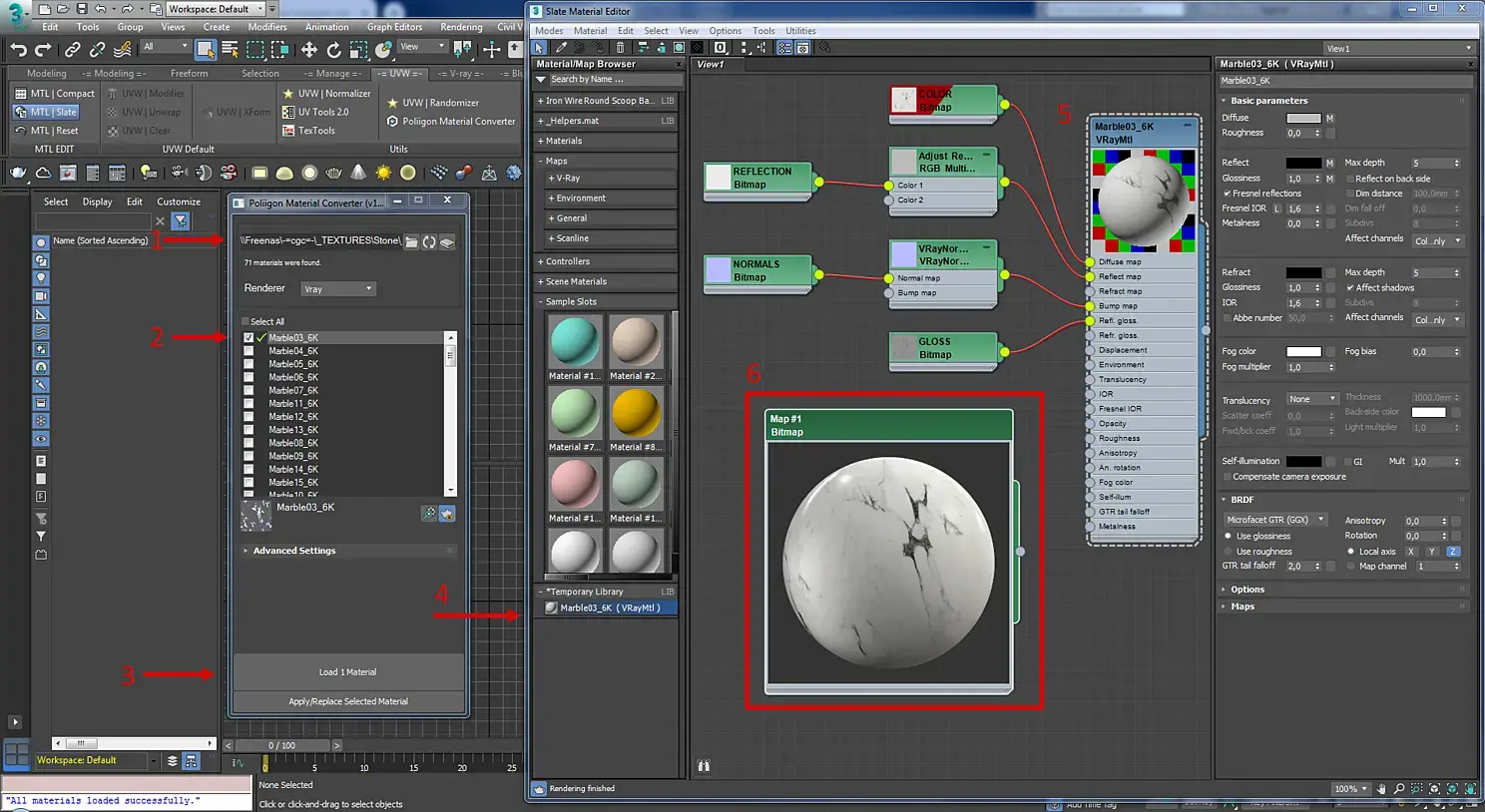Enable the Select All checkbox
This screenshot has width=1485, height=812.
point(246,321)
